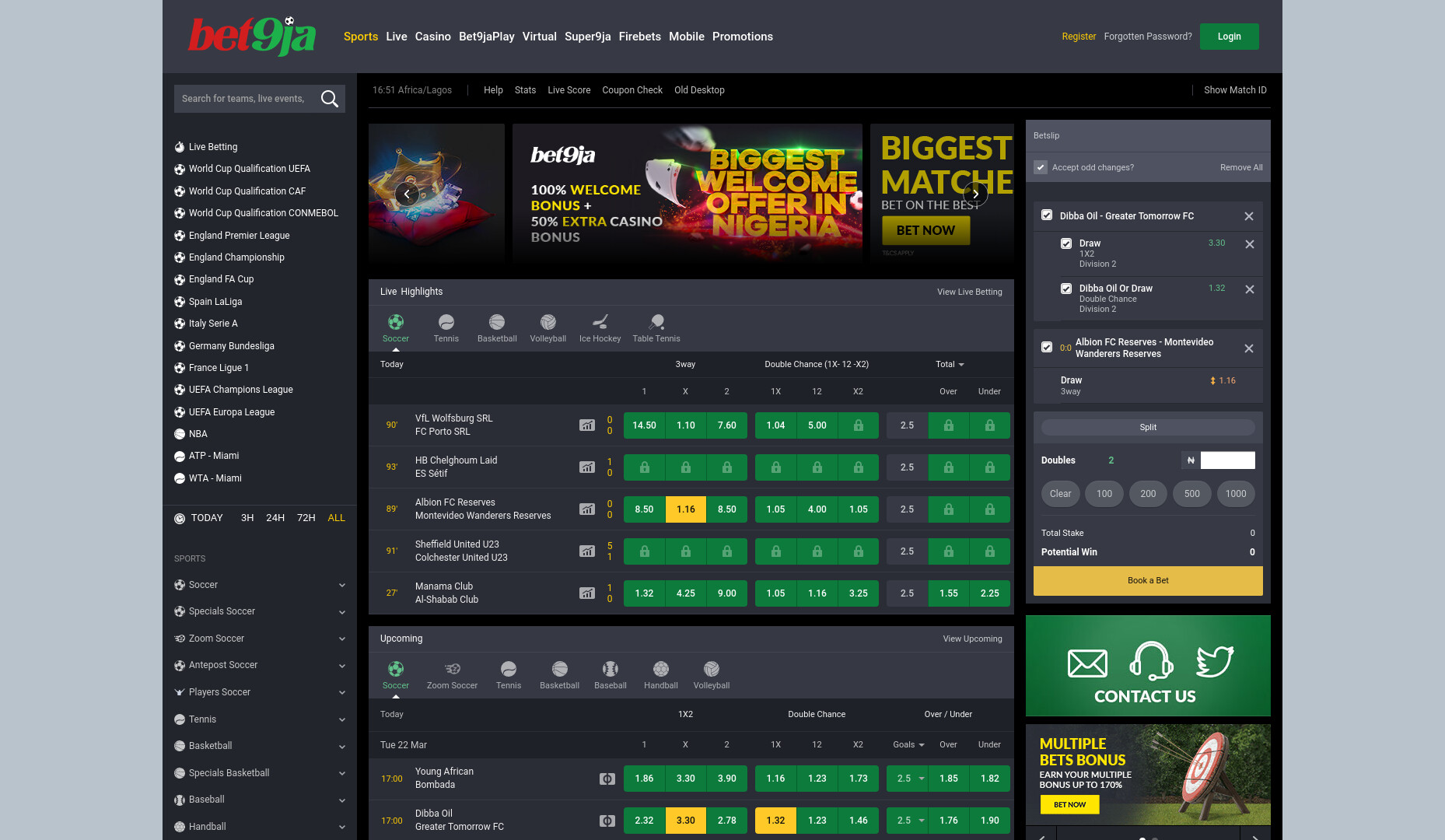Remove Dibba Oil Or Draw selection

pos(1250,289)
